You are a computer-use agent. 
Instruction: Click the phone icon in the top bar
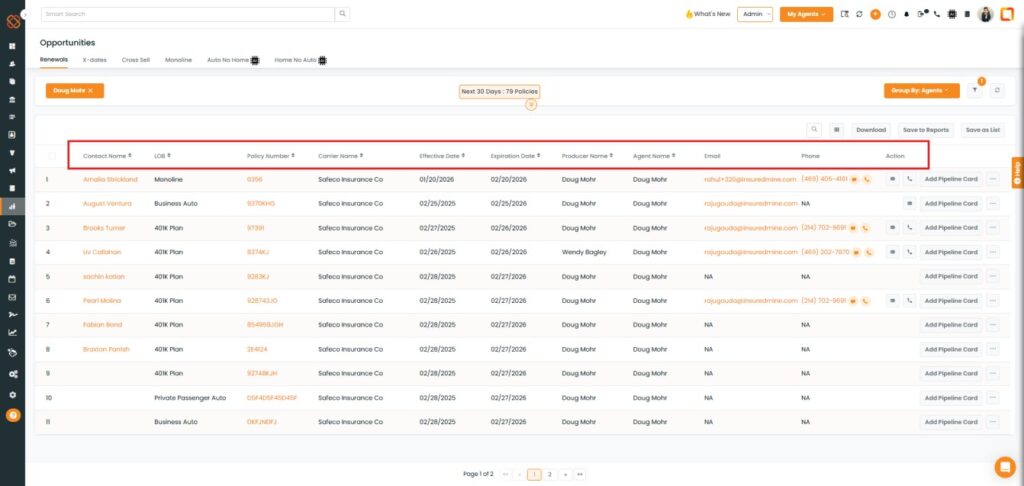935,14
